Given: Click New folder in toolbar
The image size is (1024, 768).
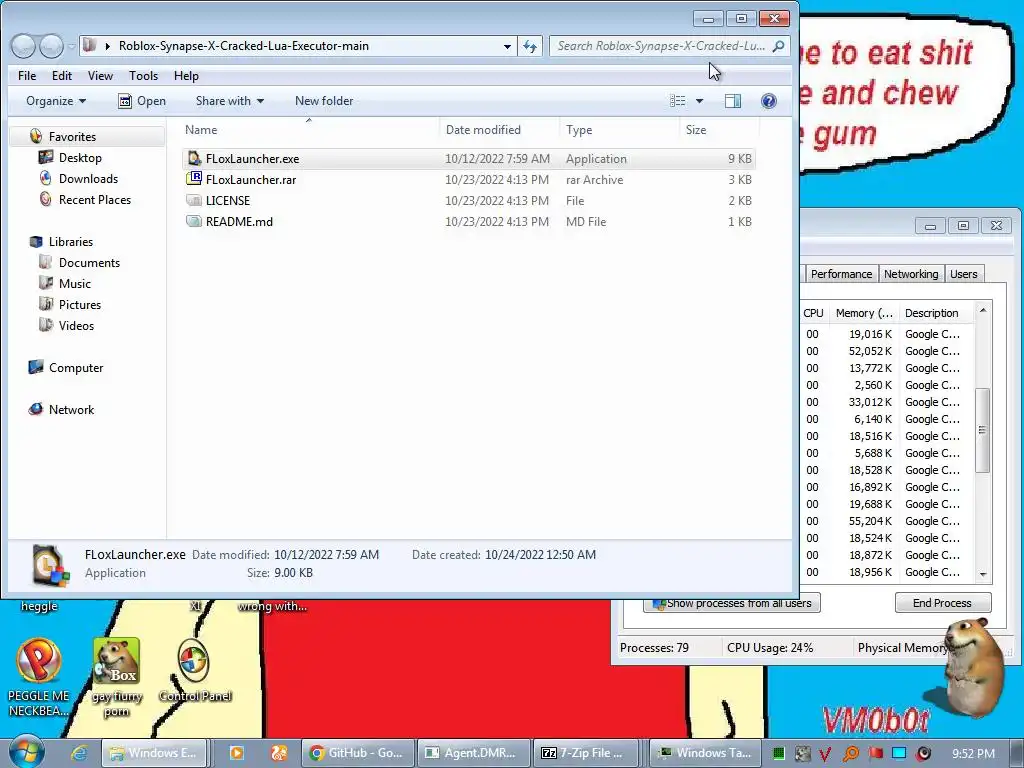Looking at the screenshot, I should pyautogui.click(x=324, y=101).
